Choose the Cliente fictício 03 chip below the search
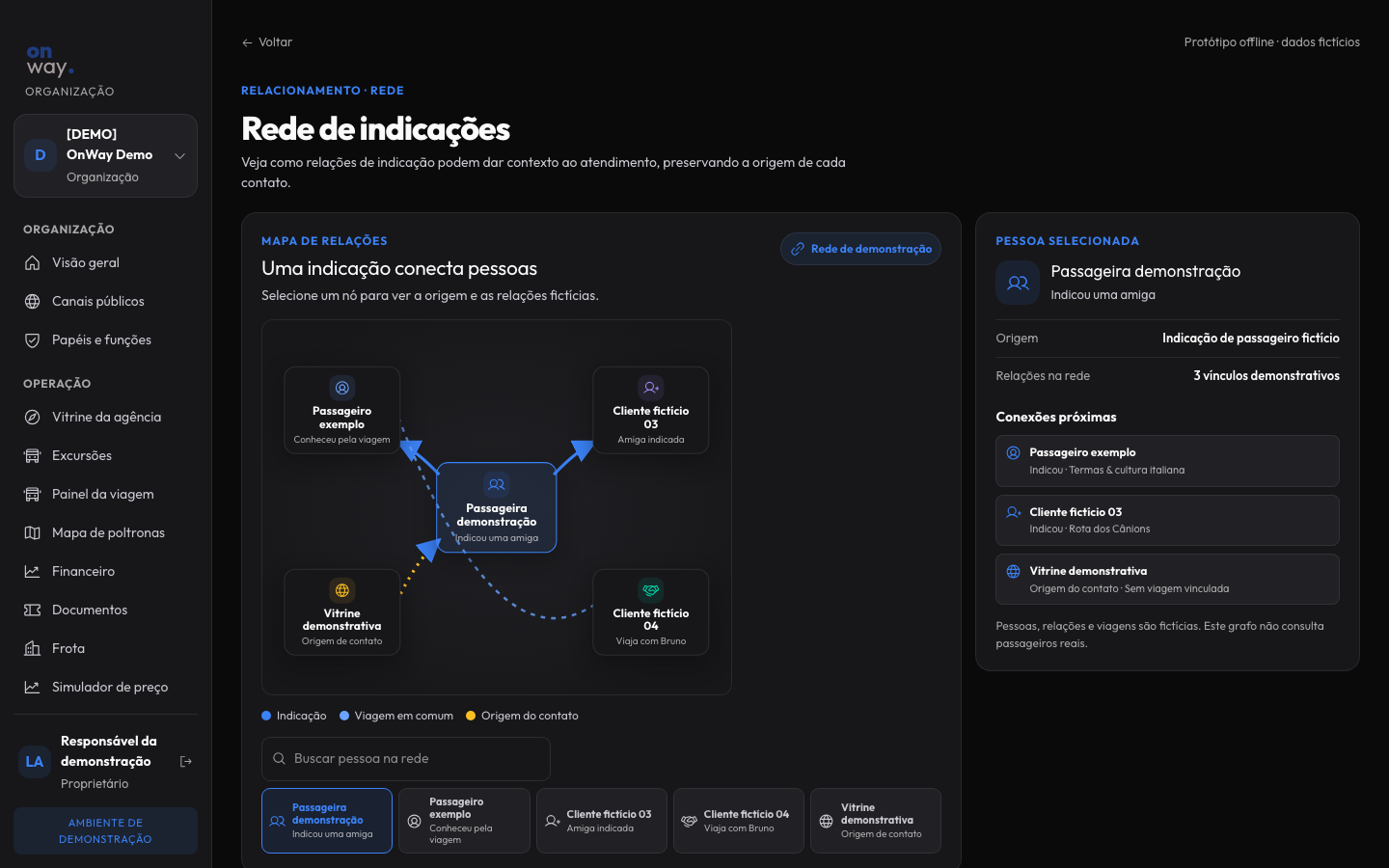Viewport: 1389px width, 868px height. click(x=602, y=821)
